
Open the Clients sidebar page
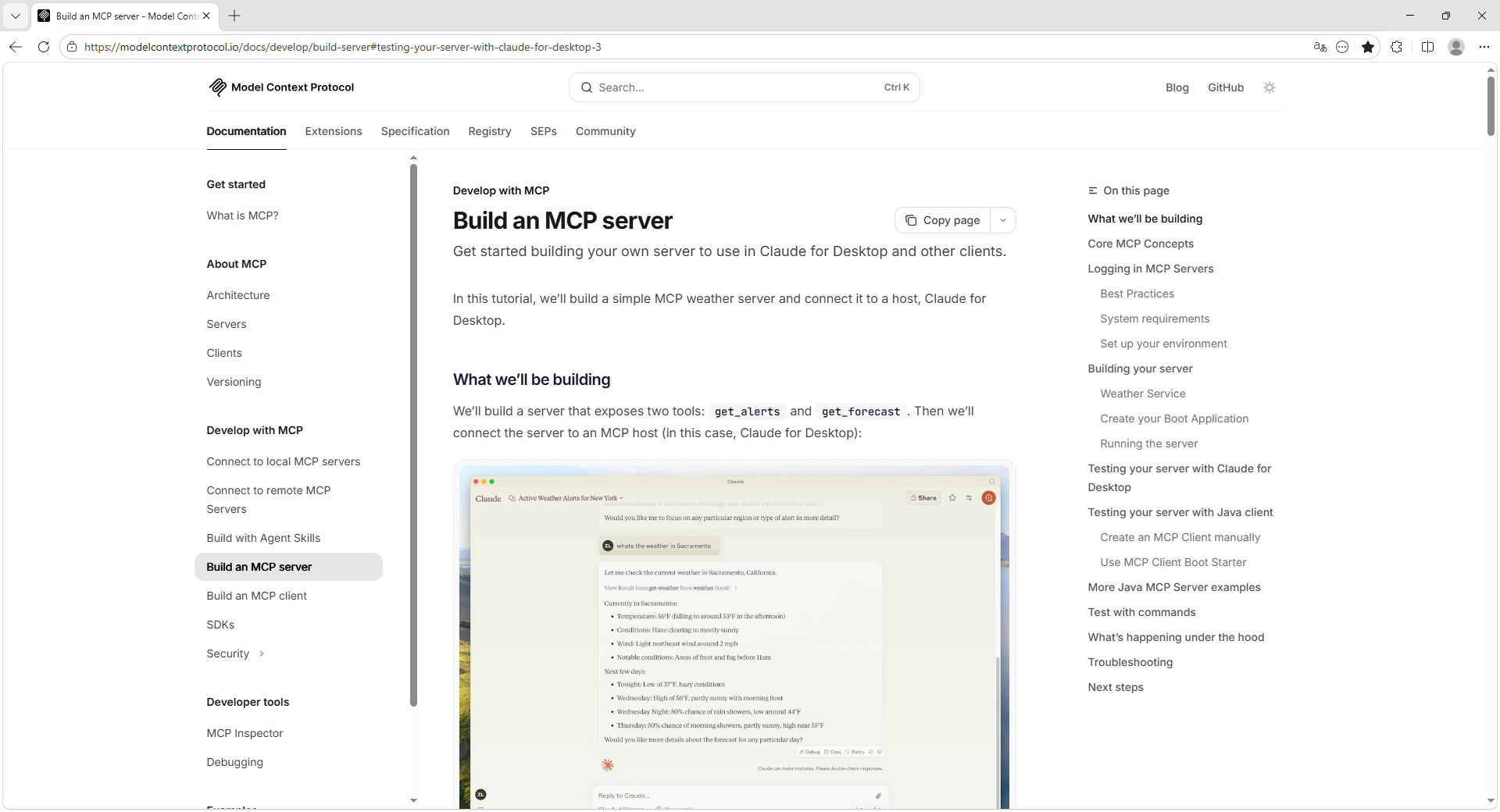[x=224, y=353]
